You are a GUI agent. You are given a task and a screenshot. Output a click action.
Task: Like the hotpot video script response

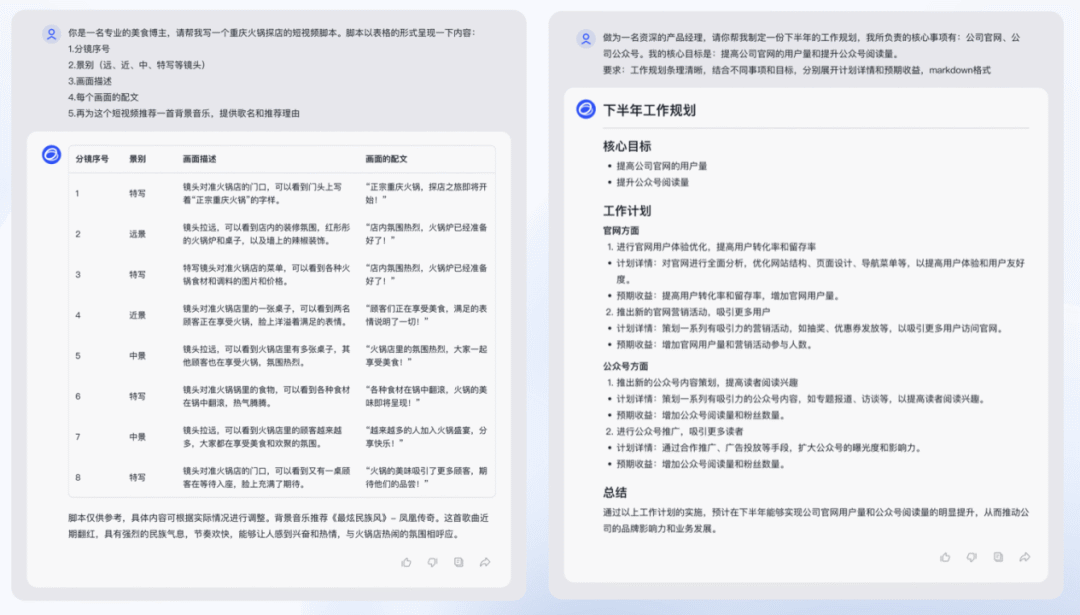pyautogui.click(x=406, y=562)
